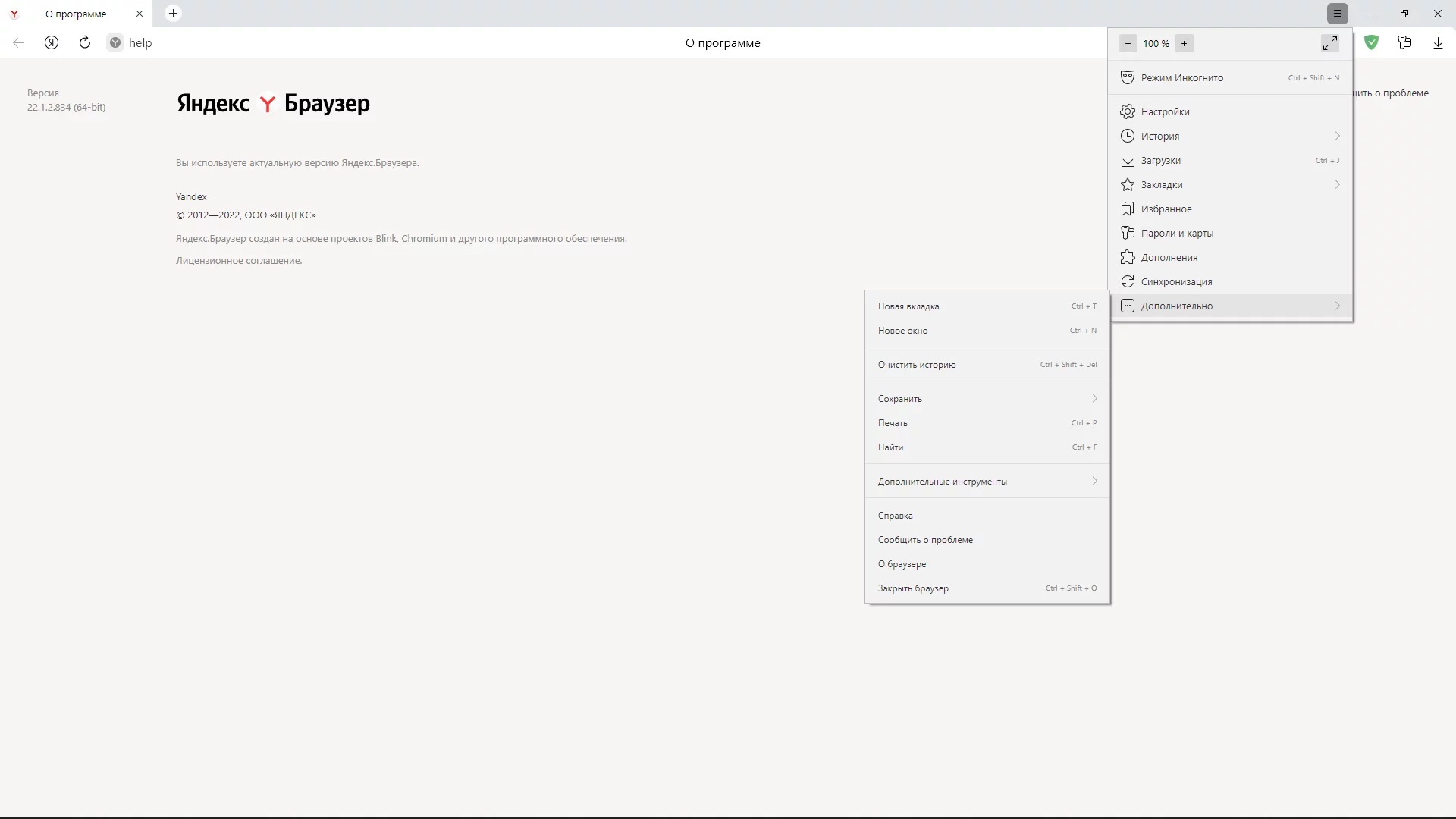The image size is (1456, 819).
Task: Go back with the left arrow button
Action: (x=18, y=43)
